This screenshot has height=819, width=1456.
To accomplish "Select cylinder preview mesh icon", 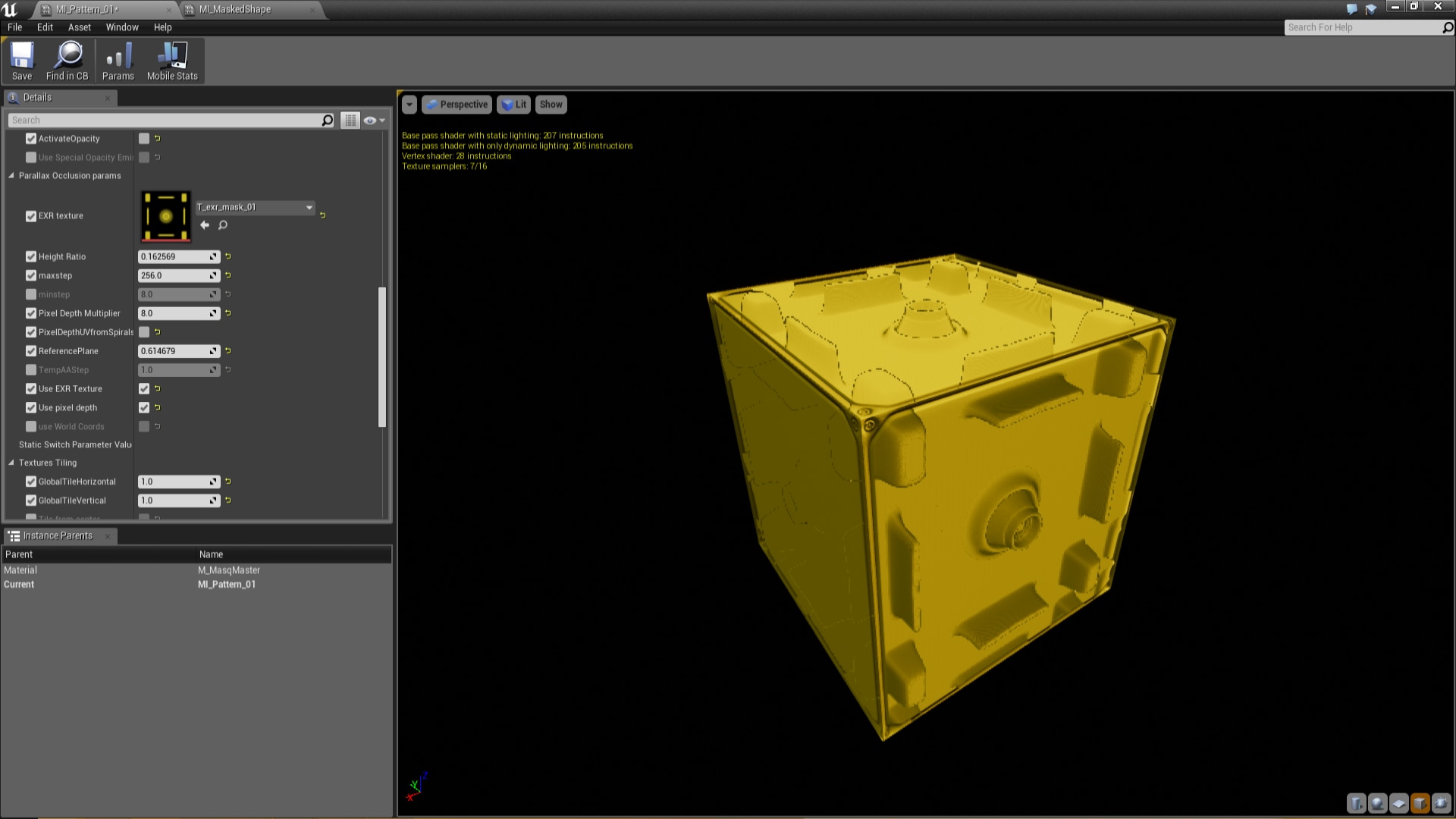I will (x=1357, y=803).
